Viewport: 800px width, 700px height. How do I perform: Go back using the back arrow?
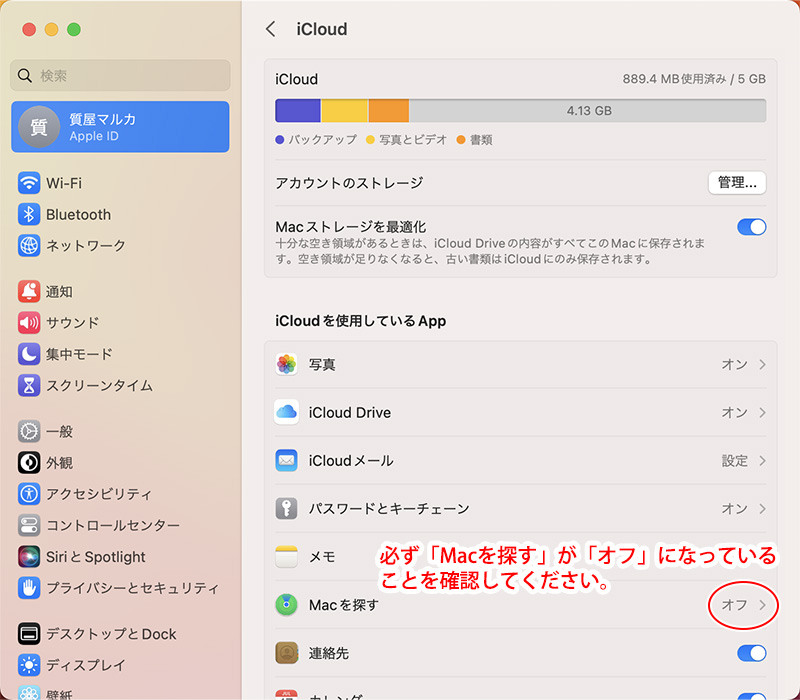270,29
